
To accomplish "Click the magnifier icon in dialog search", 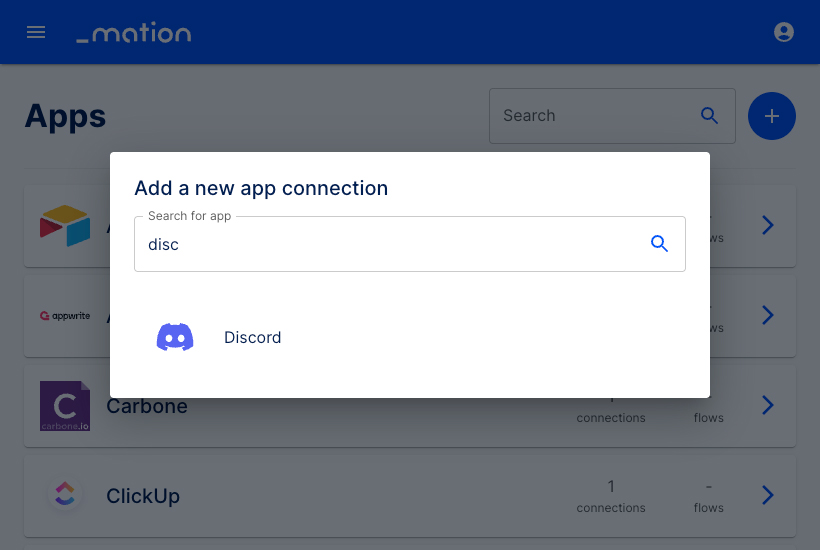I will [659, 244].
